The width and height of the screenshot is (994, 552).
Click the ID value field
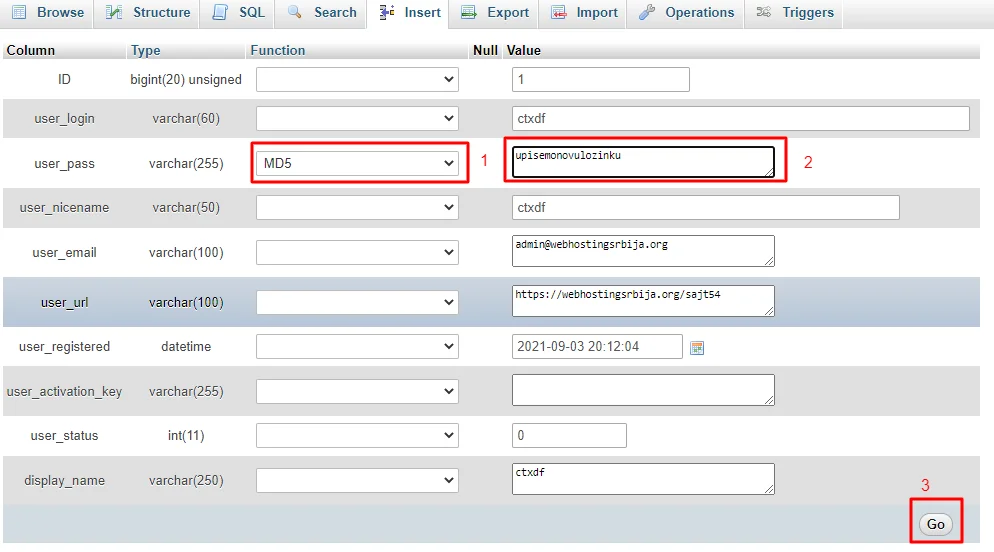[x=601, y=80]
